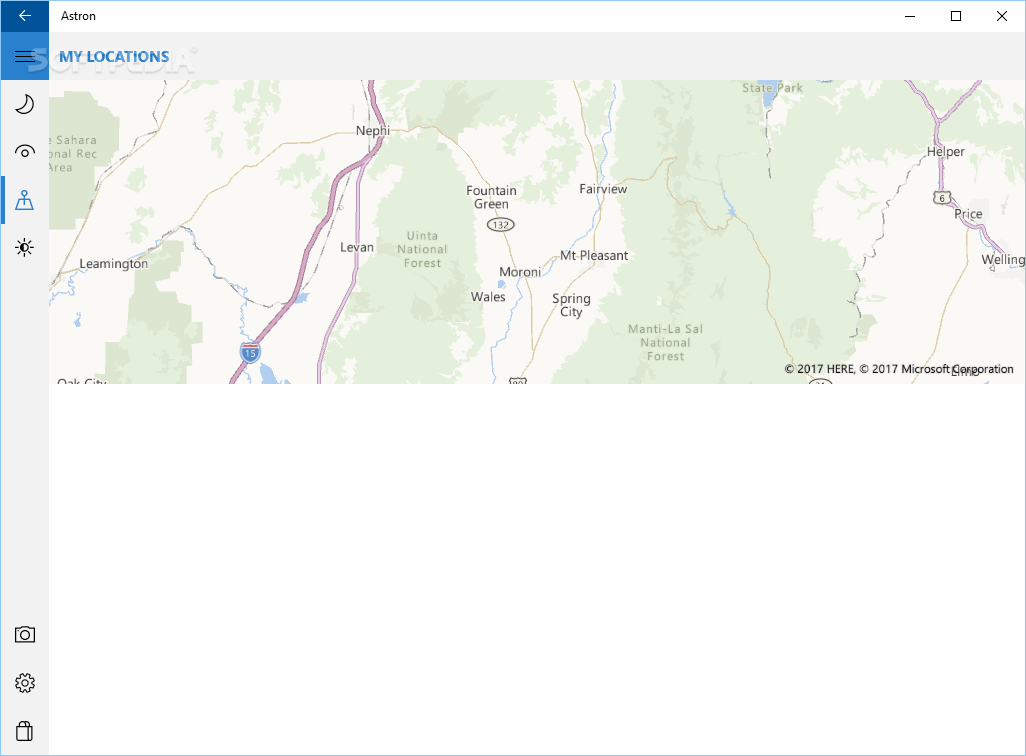Screen dimensions: 1026x756
Task: Click Spring City map label
Action: [x=571, y=305]
